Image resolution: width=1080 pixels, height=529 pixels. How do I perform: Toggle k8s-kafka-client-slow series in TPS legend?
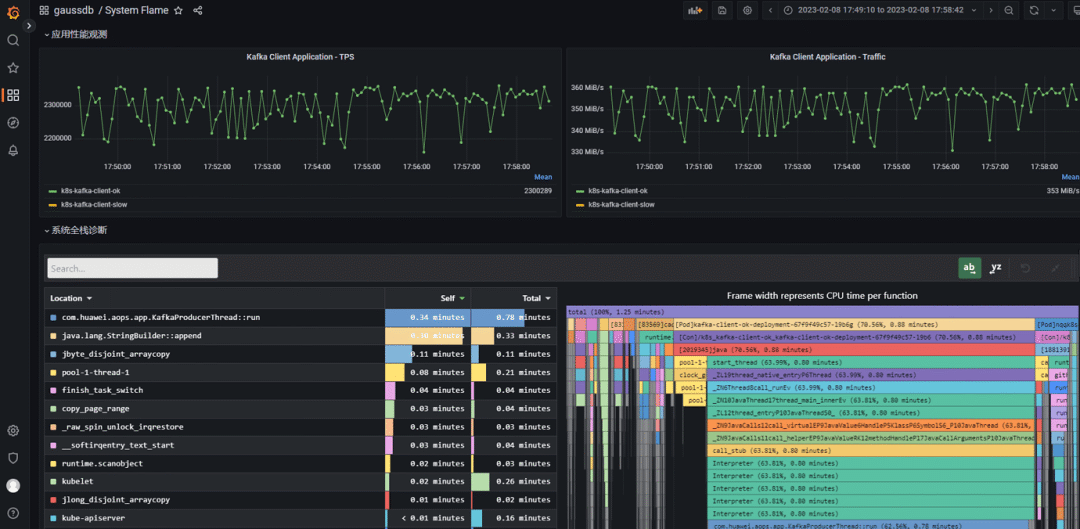tap(94, 204)
